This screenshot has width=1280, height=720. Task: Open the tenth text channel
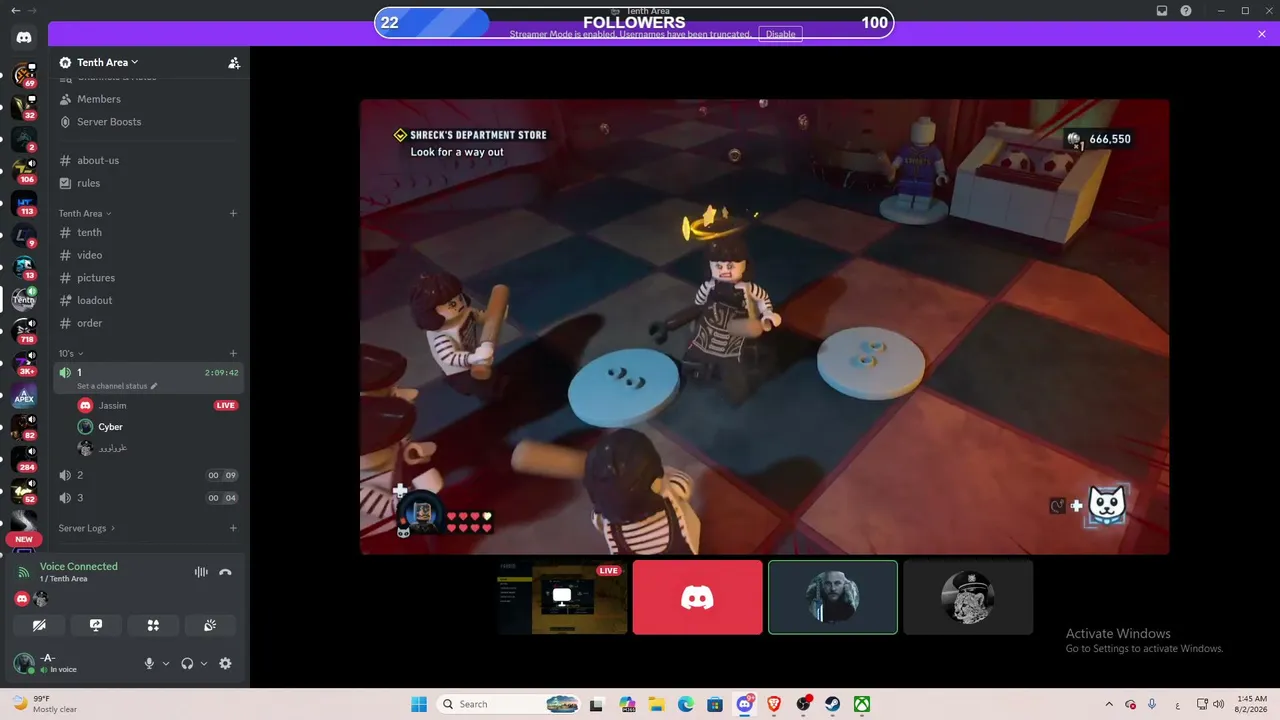coord(89,232)
